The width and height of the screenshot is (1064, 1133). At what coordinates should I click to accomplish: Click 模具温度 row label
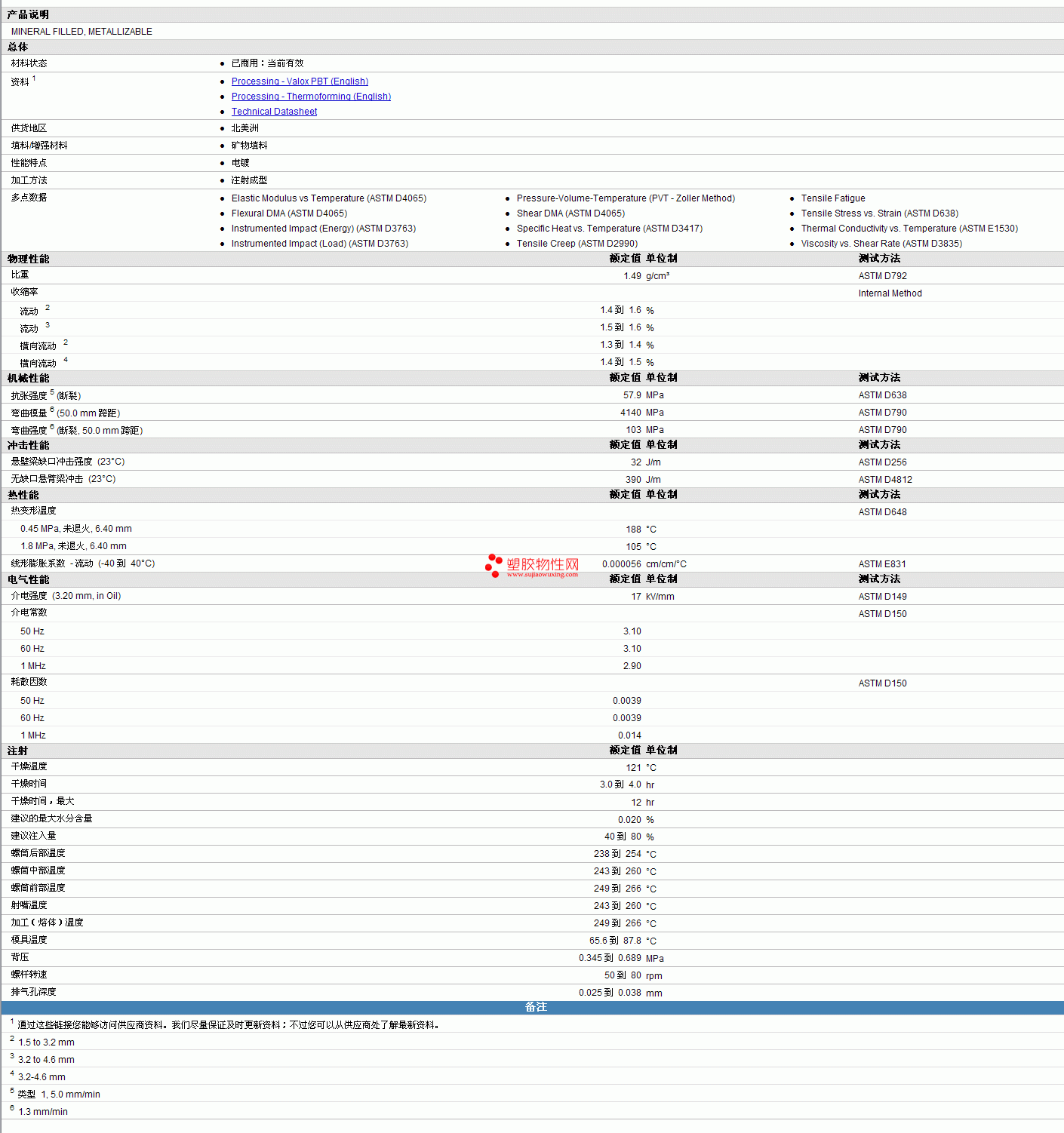point(29,940)
